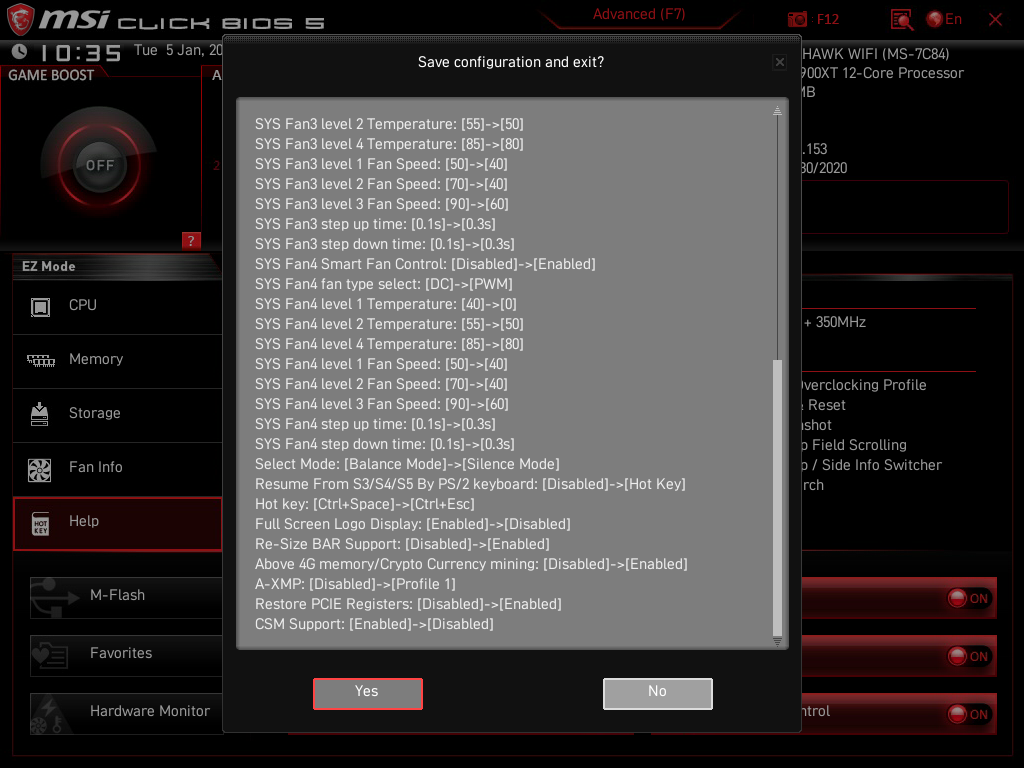Screen dimensions: 1024x768
Task: Click the Side Info Switcher help entry
Action: pos(872,466)
